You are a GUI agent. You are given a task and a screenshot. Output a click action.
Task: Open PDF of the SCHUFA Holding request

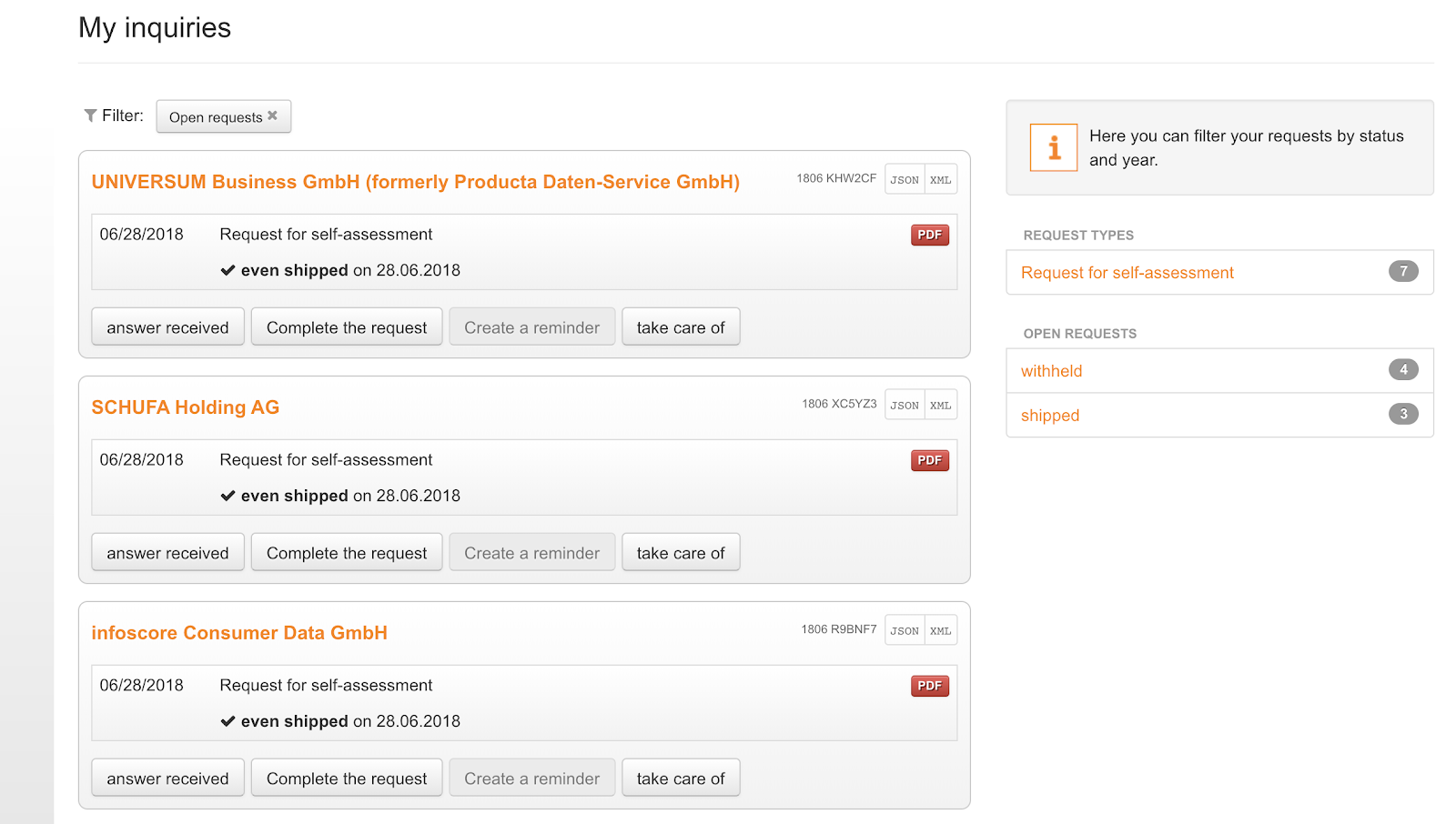pyautogui.click(x=930, y=460)
